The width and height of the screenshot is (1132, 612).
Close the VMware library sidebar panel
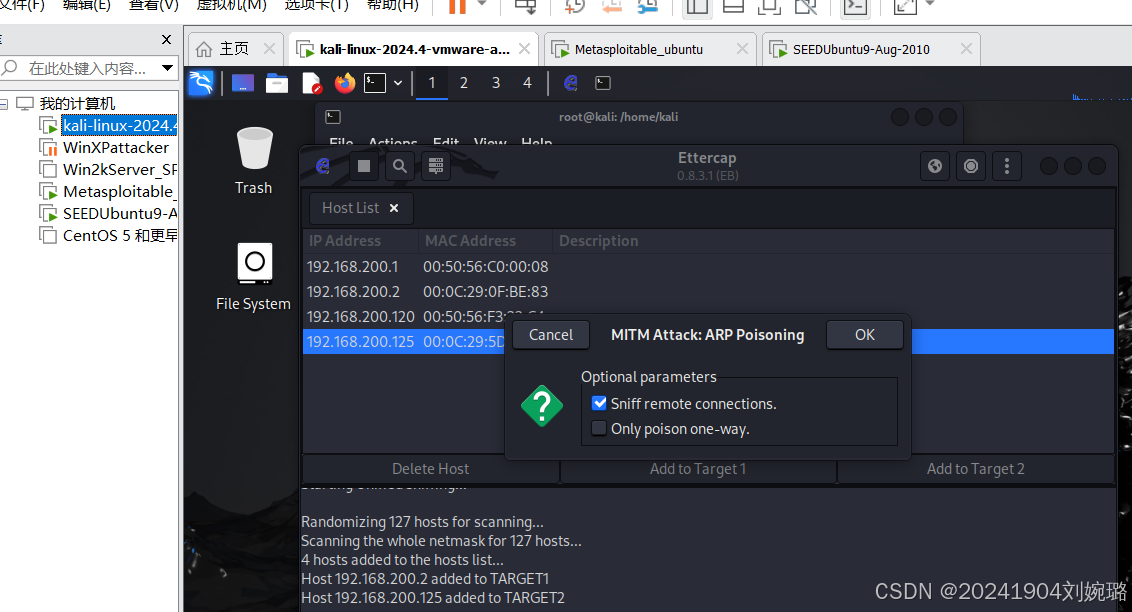coord(167,40)
